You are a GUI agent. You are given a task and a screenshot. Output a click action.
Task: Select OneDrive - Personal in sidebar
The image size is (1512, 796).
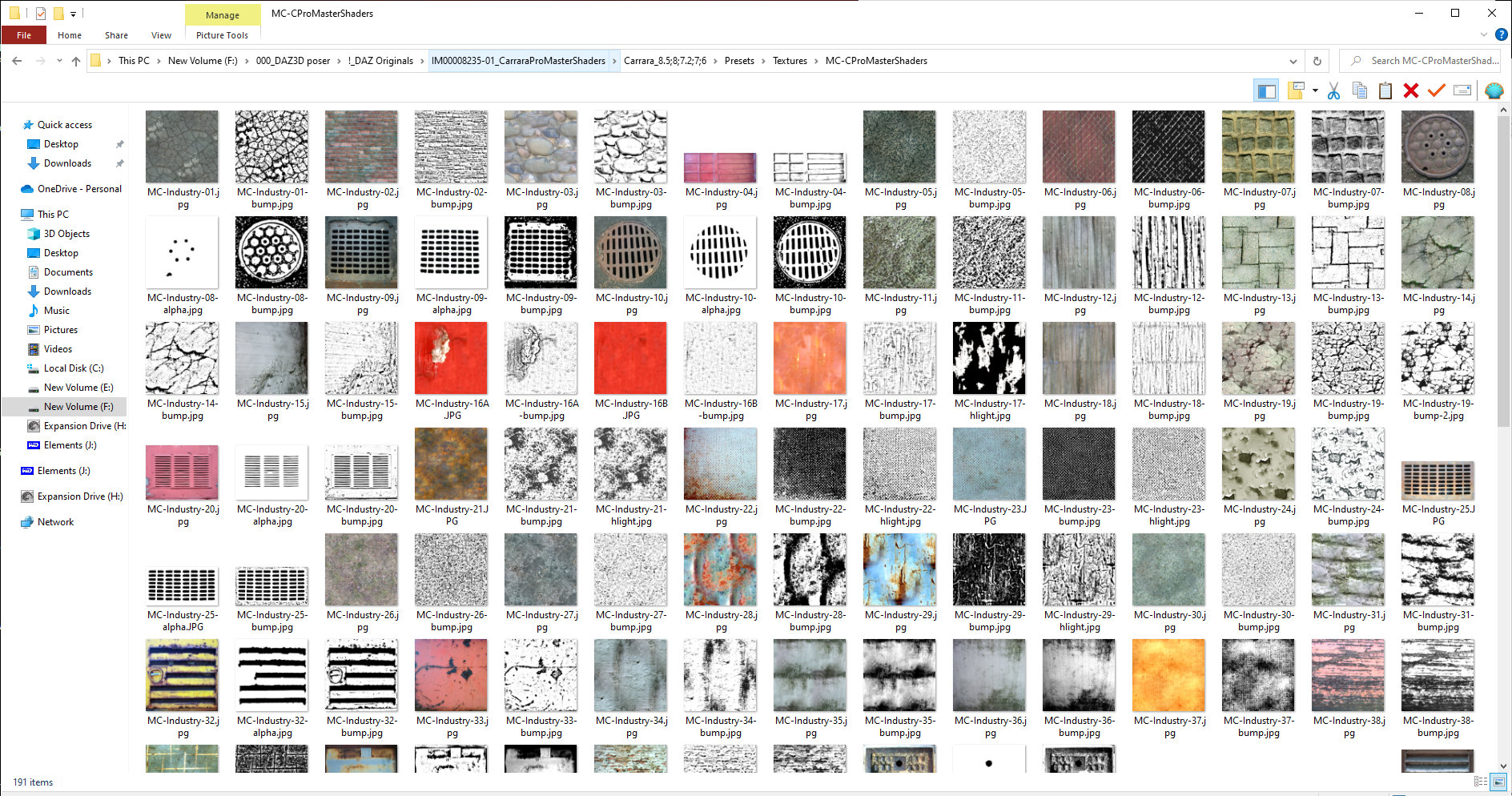click(79, 189)
